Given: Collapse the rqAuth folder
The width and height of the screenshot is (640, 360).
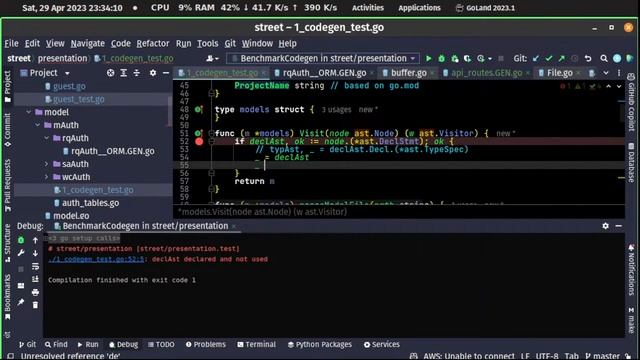Looking at the screenshot, I should 47,138.
